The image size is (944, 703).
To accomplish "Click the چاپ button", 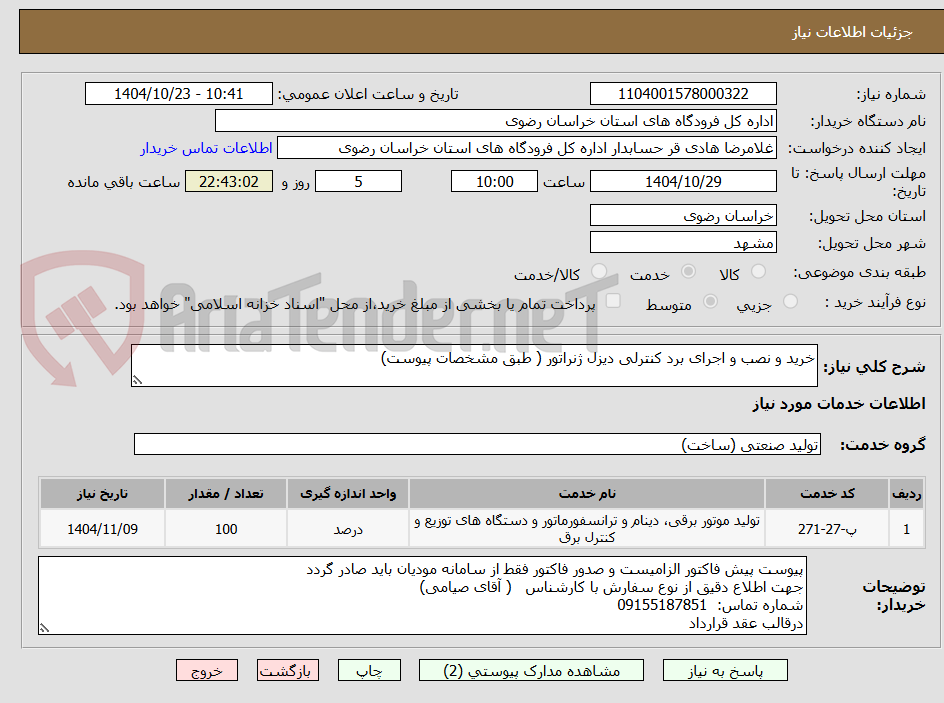I will click(x=369, y=670).
